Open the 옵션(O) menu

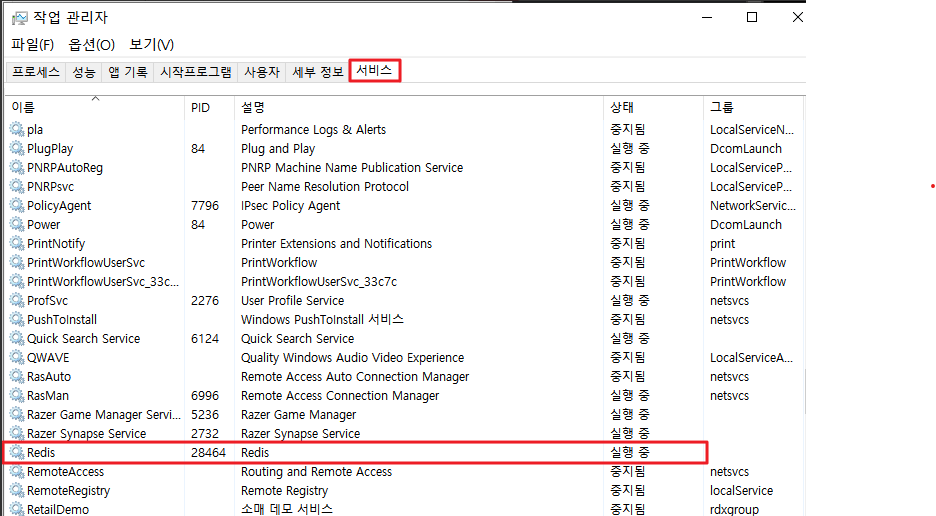click(x=91, y=45)
